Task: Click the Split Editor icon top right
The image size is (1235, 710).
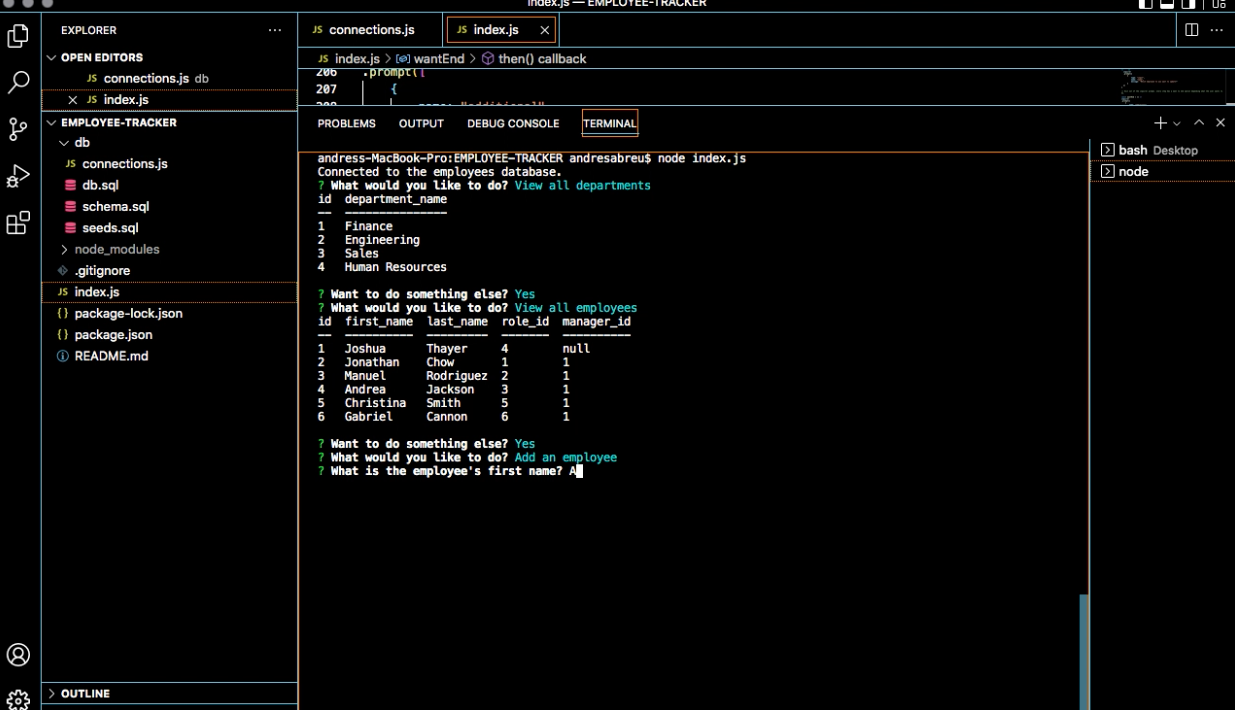Action: [1190, 29]
